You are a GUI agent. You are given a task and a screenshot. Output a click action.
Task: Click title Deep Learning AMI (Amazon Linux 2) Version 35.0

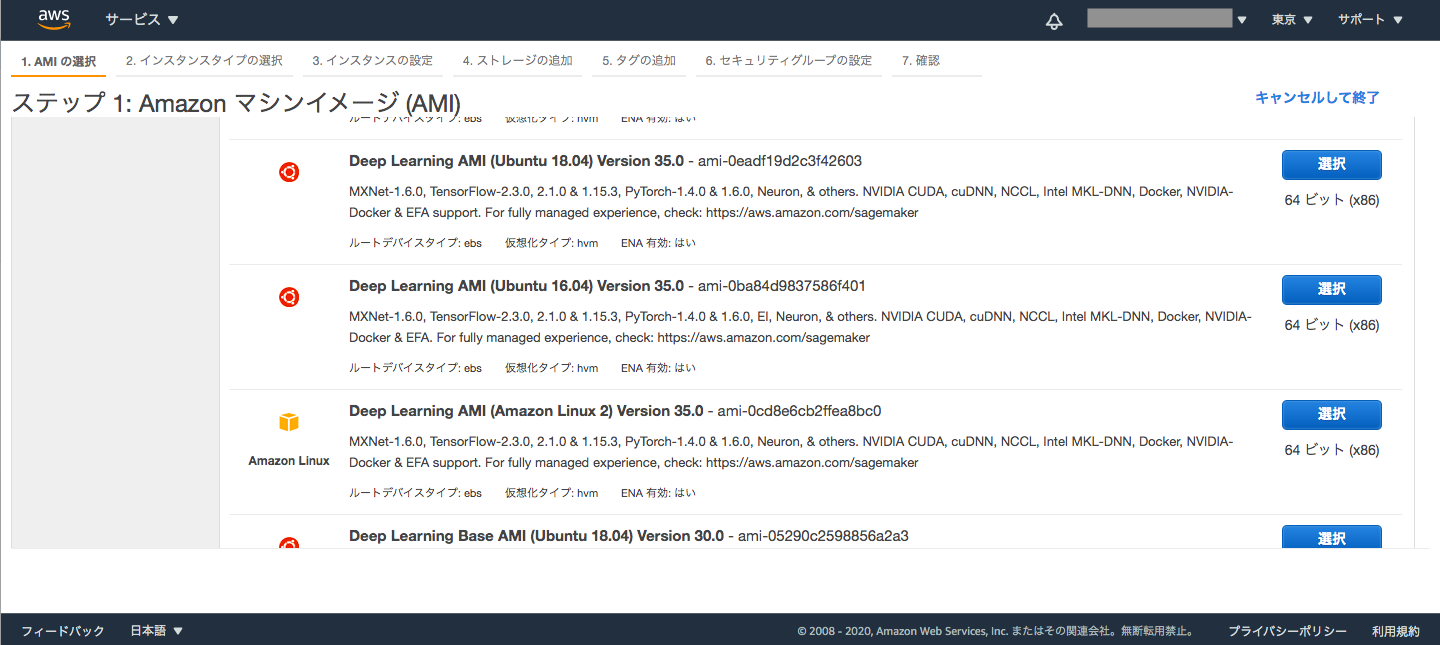click(x=526, y=411)
